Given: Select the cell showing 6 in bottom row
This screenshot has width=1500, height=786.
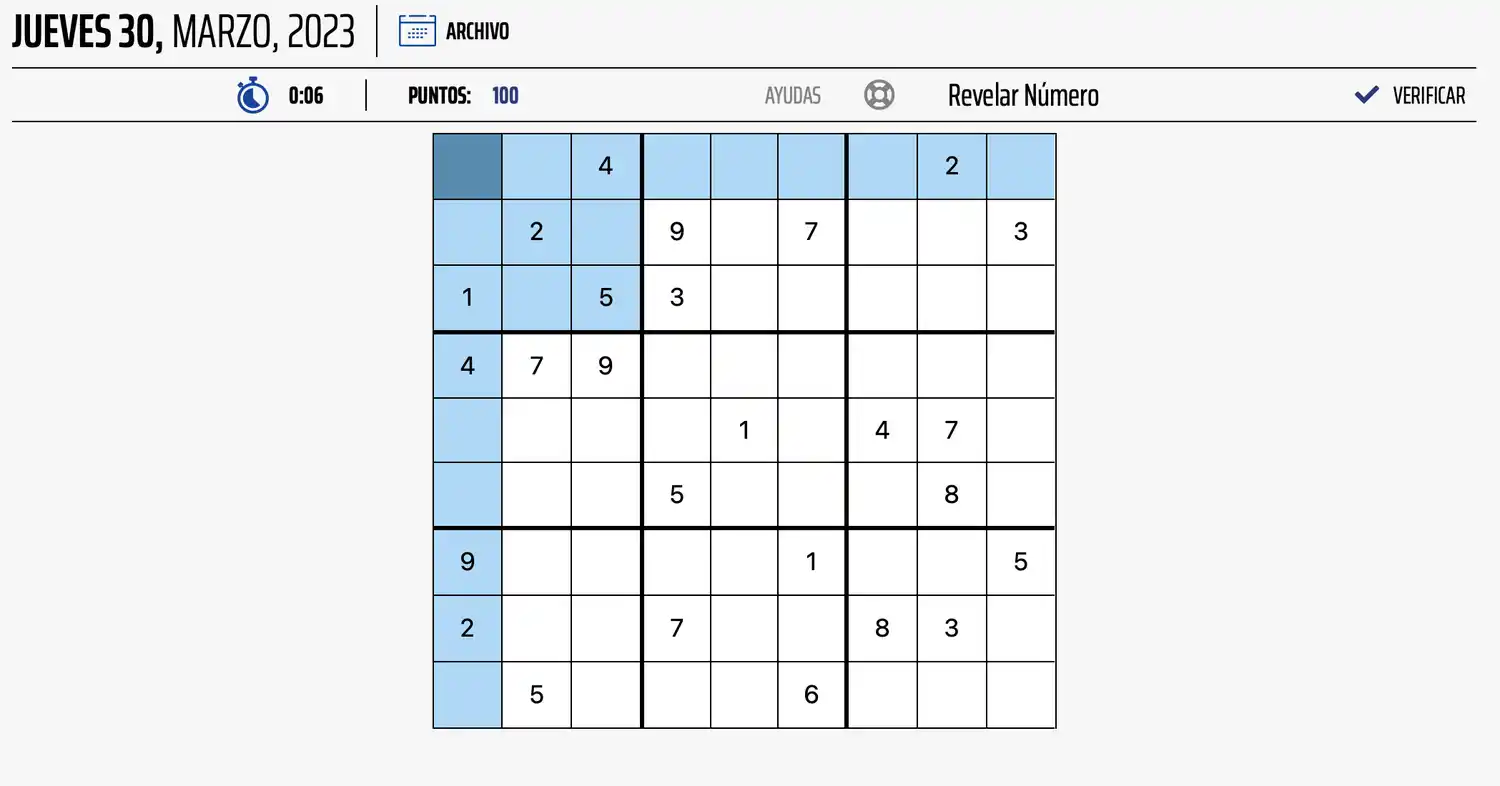Looking at the screenshot, I should pyautogui.click(x=811, y=693).
